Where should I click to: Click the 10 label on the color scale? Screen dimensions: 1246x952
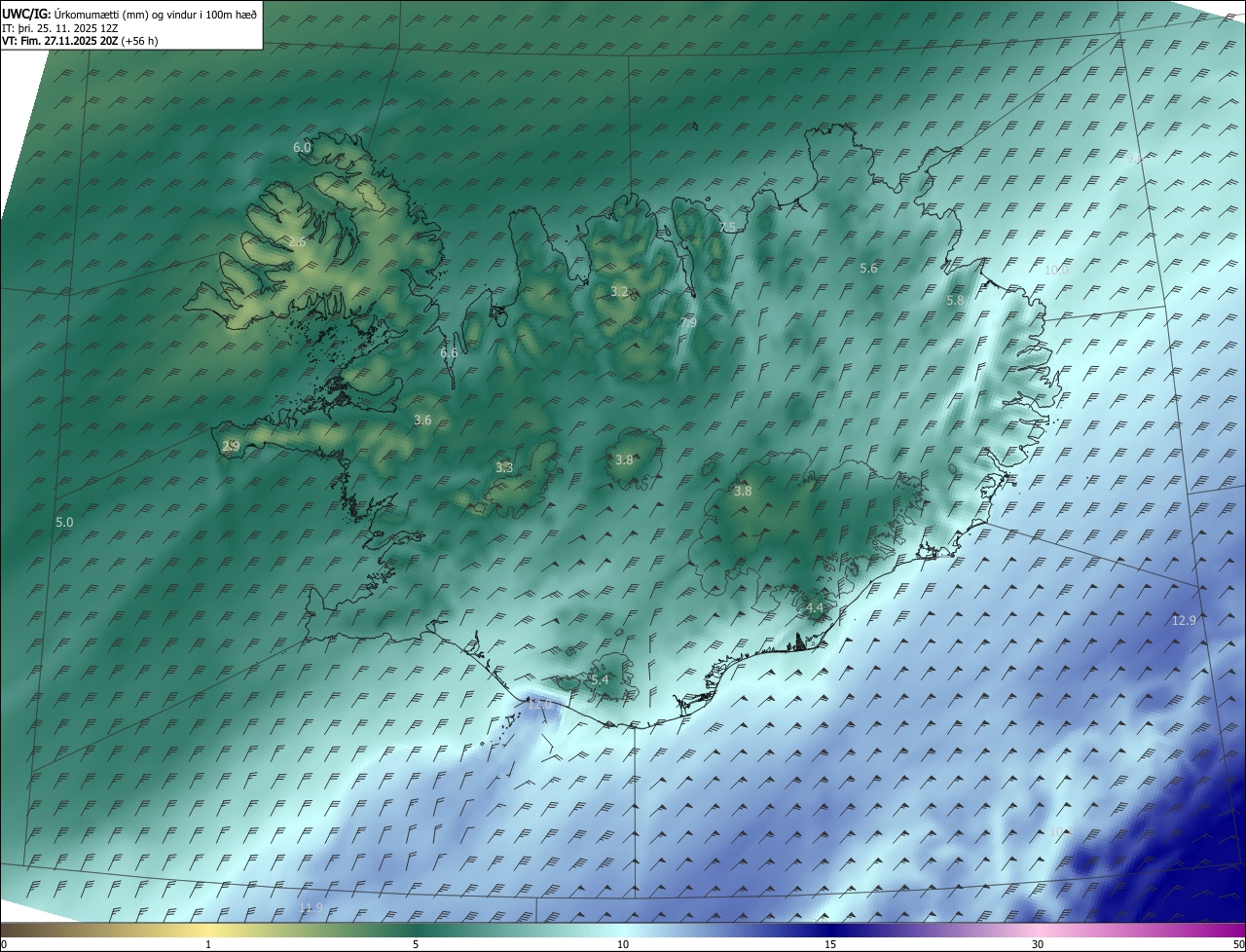coord(623,944)
